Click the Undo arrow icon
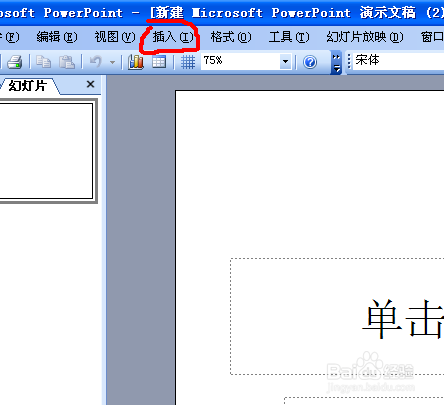444x405 pixels. pos(96,62)
